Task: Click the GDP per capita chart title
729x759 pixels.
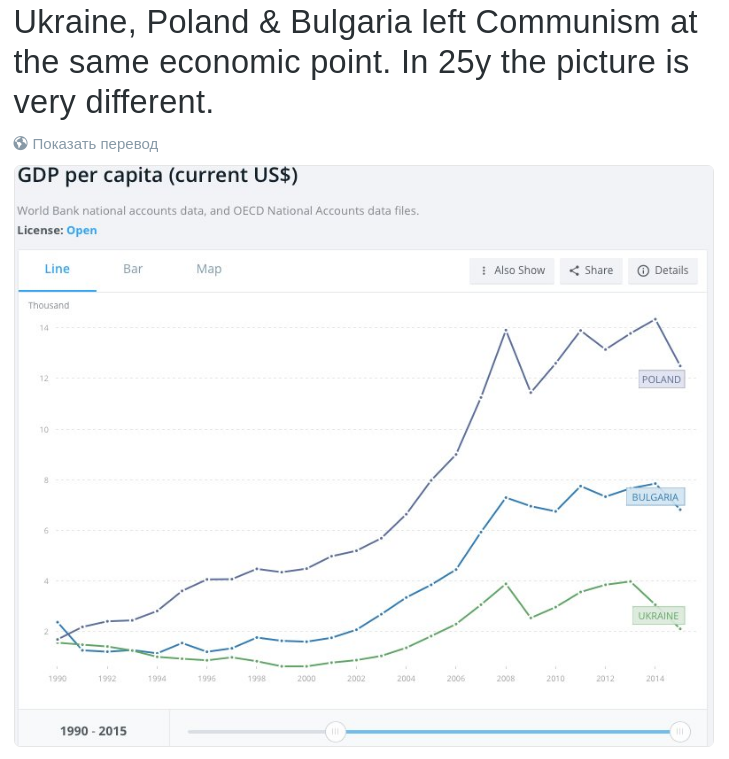Action: tap(157, 176)
